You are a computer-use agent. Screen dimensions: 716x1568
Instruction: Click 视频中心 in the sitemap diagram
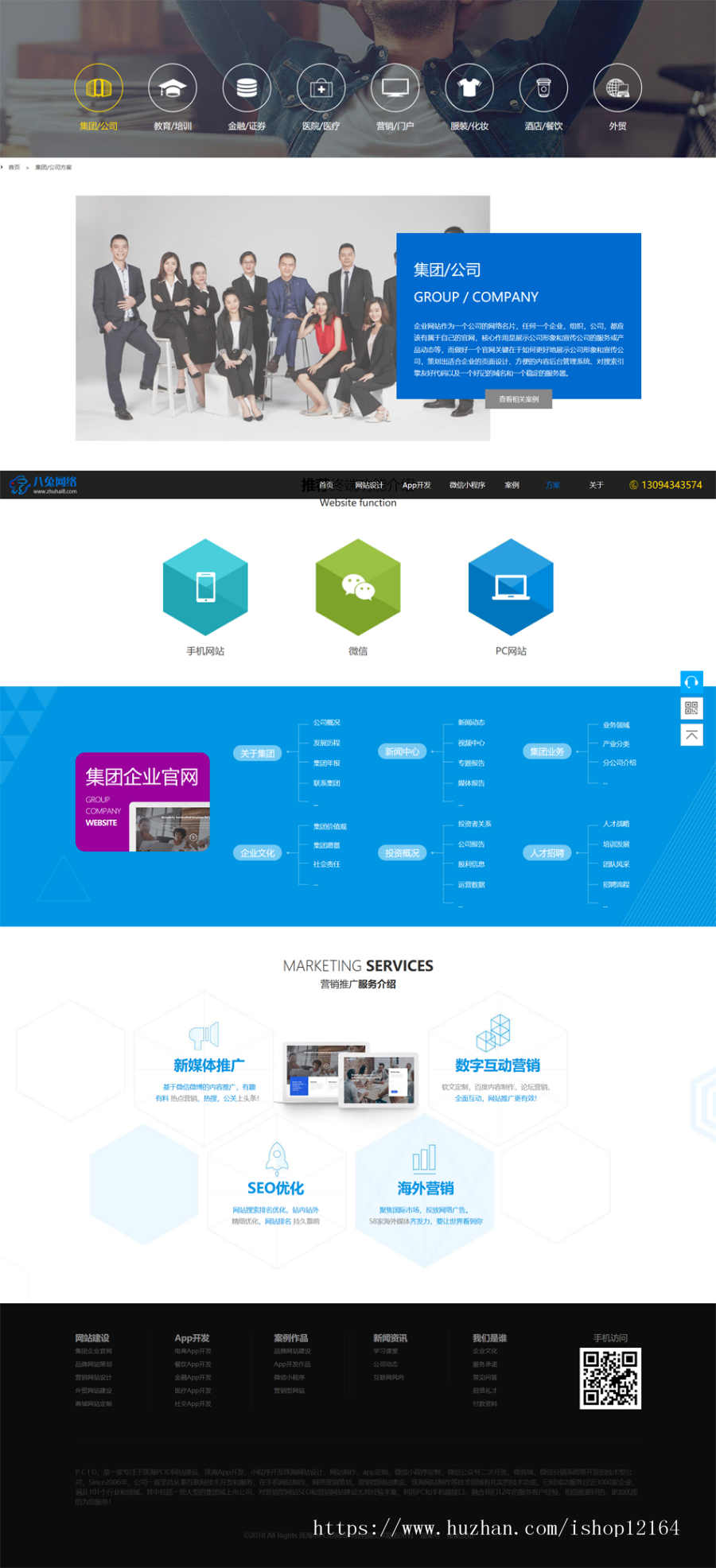coord(471,743)
